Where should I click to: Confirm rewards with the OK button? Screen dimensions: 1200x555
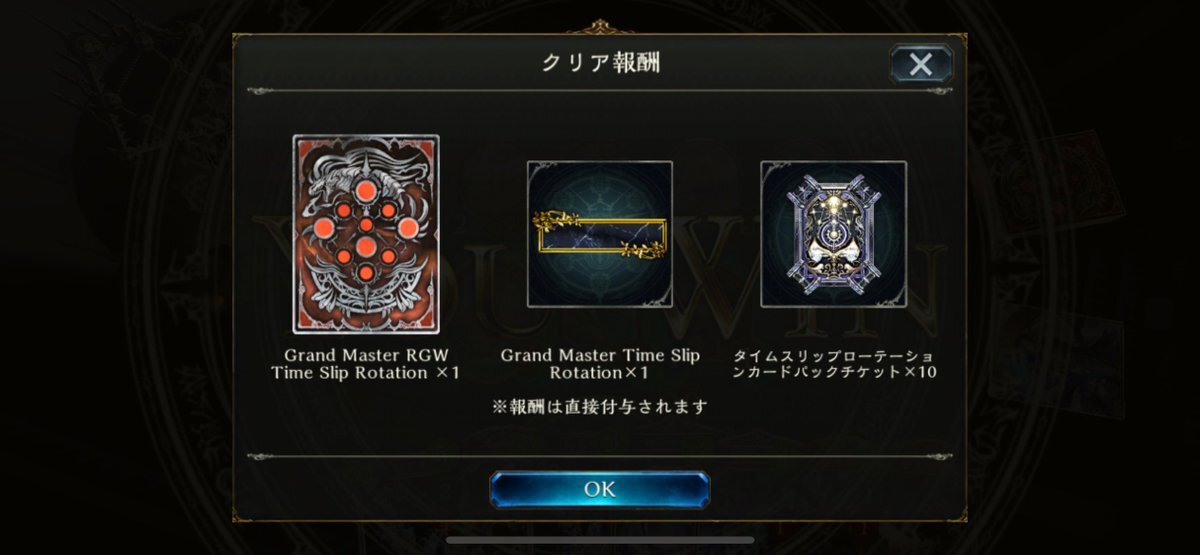pos(600,490)
